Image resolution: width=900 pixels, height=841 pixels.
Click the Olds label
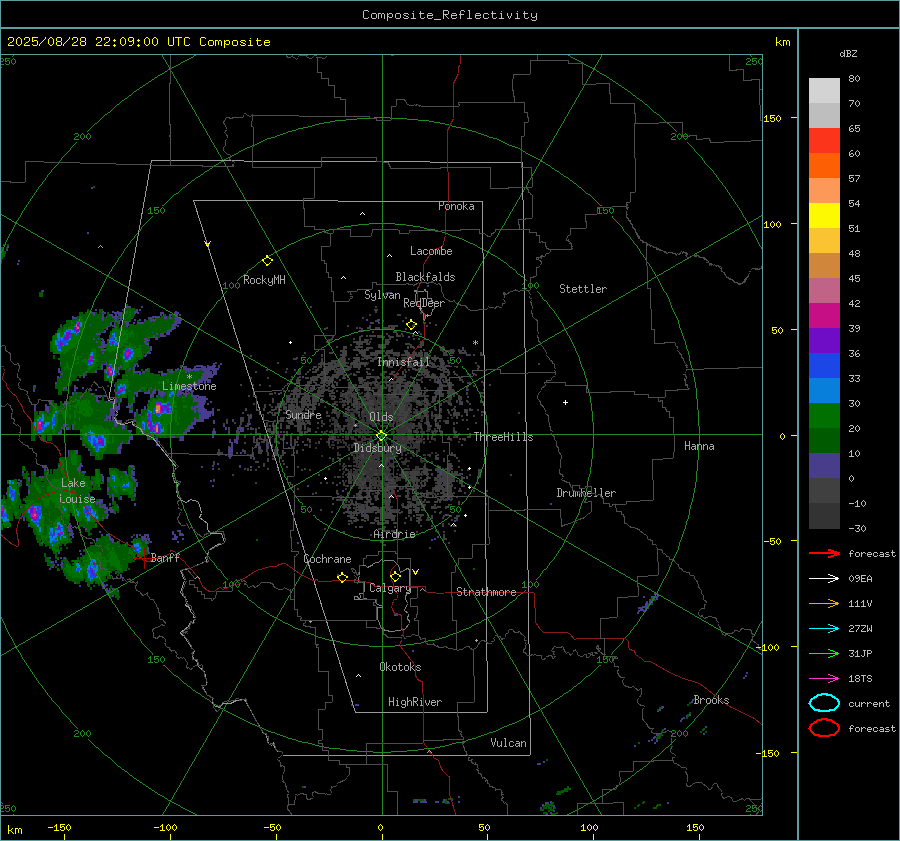click(x=381, y=417)
